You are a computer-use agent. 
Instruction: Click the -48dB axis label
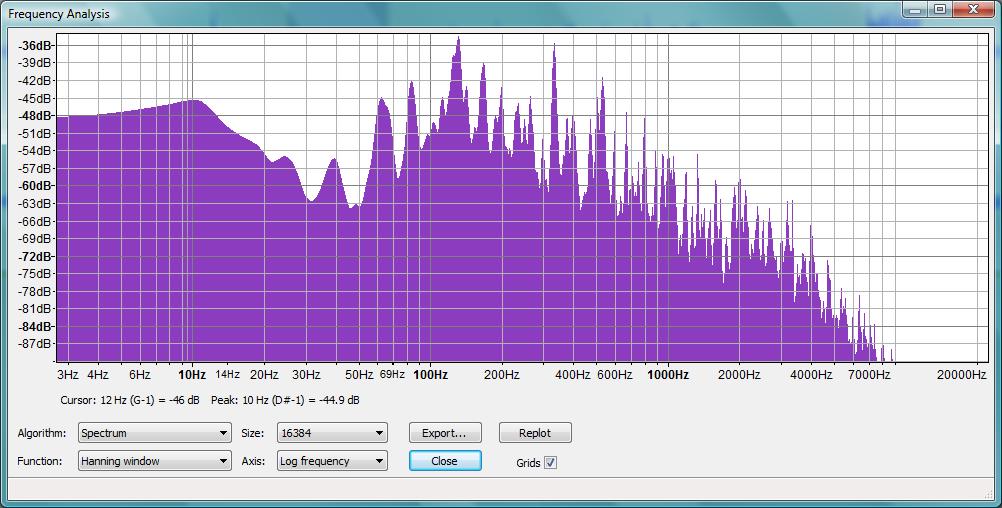pos(36,116)
